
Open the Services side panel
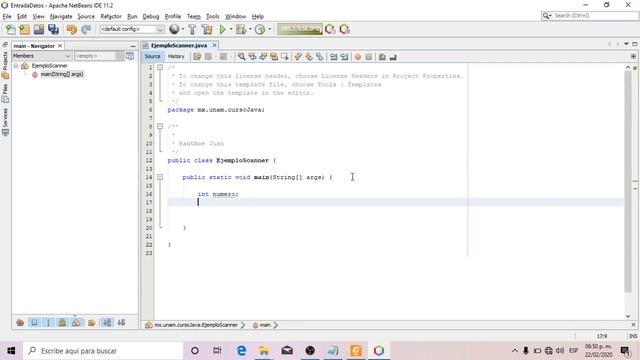5,122
